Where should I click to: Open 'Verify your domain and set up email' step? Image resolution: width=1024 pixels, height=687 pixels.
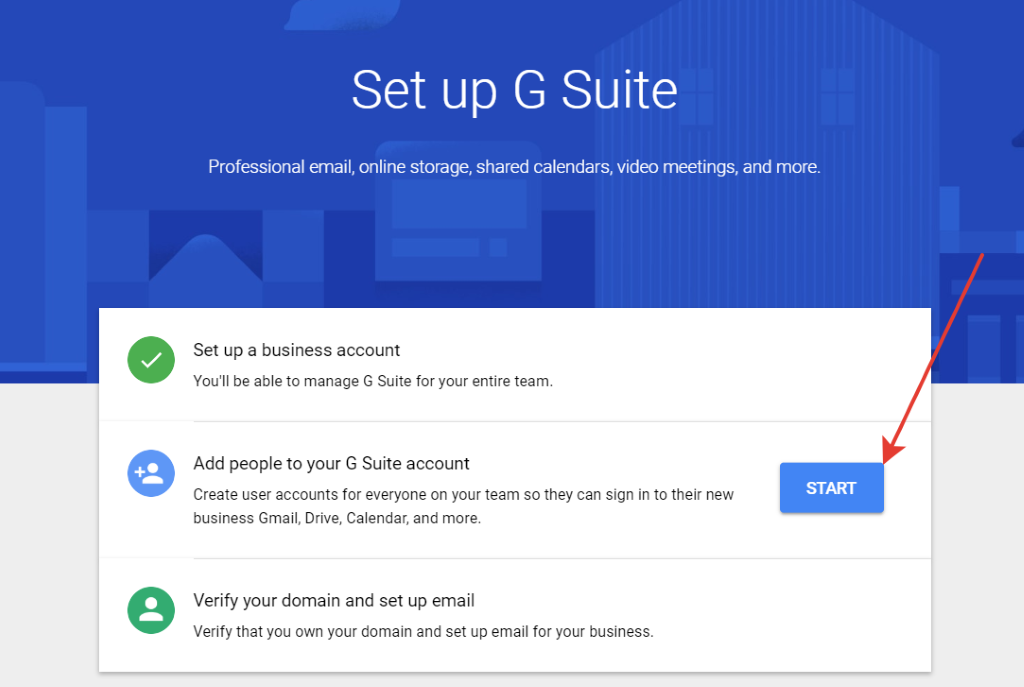[x=334, y=601]
